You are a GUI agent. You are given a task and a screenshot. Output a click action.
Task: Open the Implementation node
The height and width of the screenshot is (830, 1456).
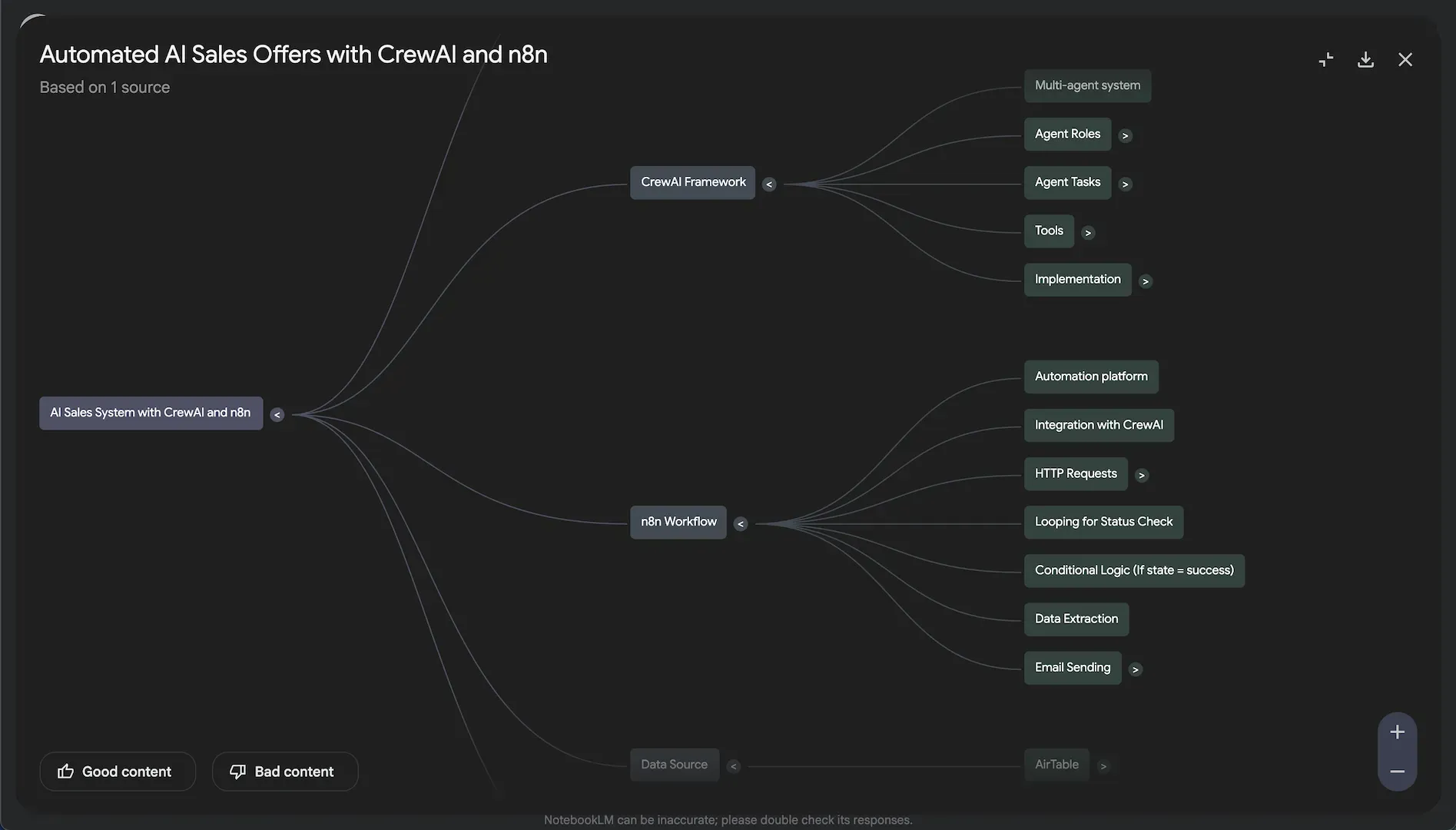(x=1077, y=280)
